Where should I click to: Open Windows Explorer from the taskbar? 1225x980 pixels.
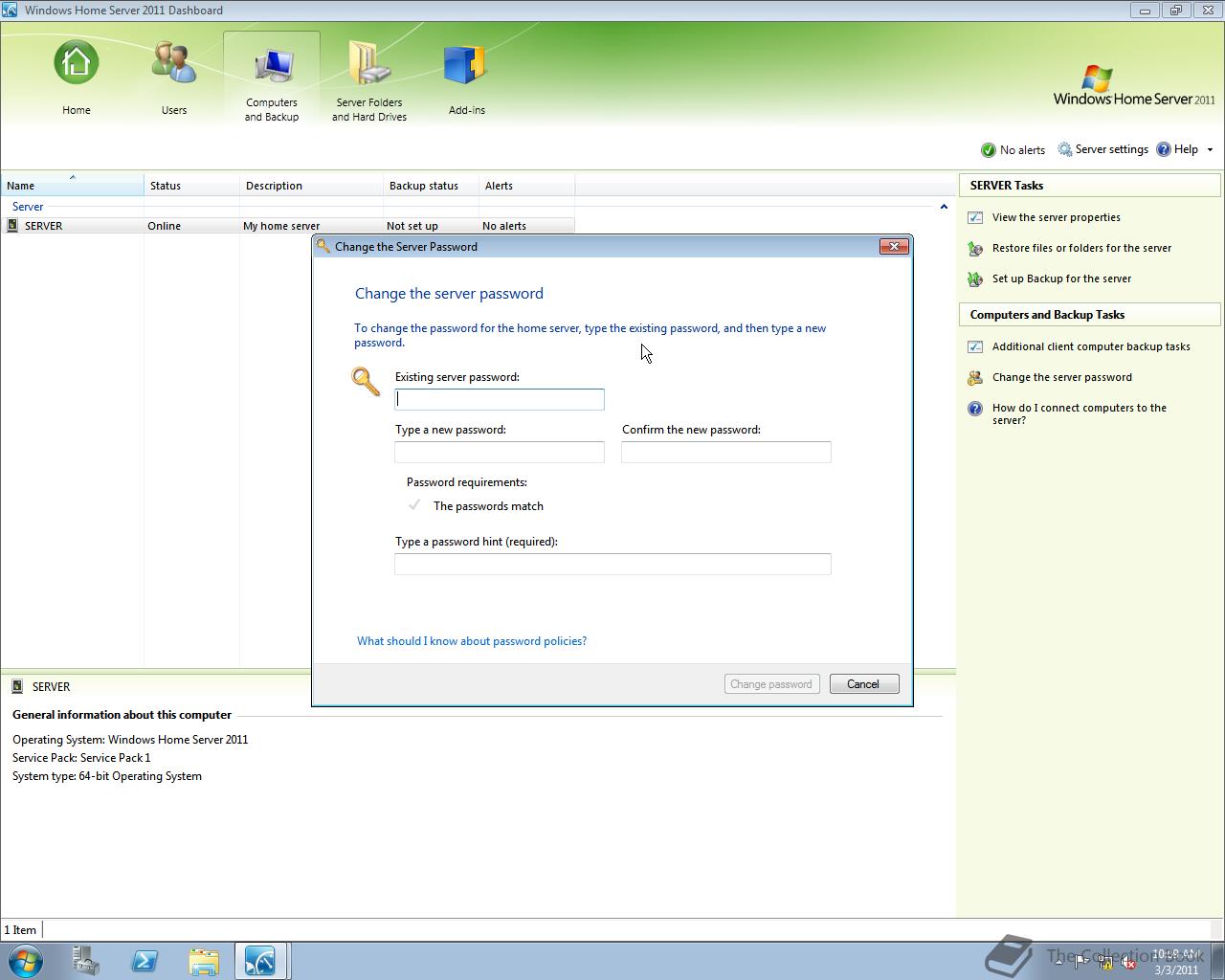(203, 960)
